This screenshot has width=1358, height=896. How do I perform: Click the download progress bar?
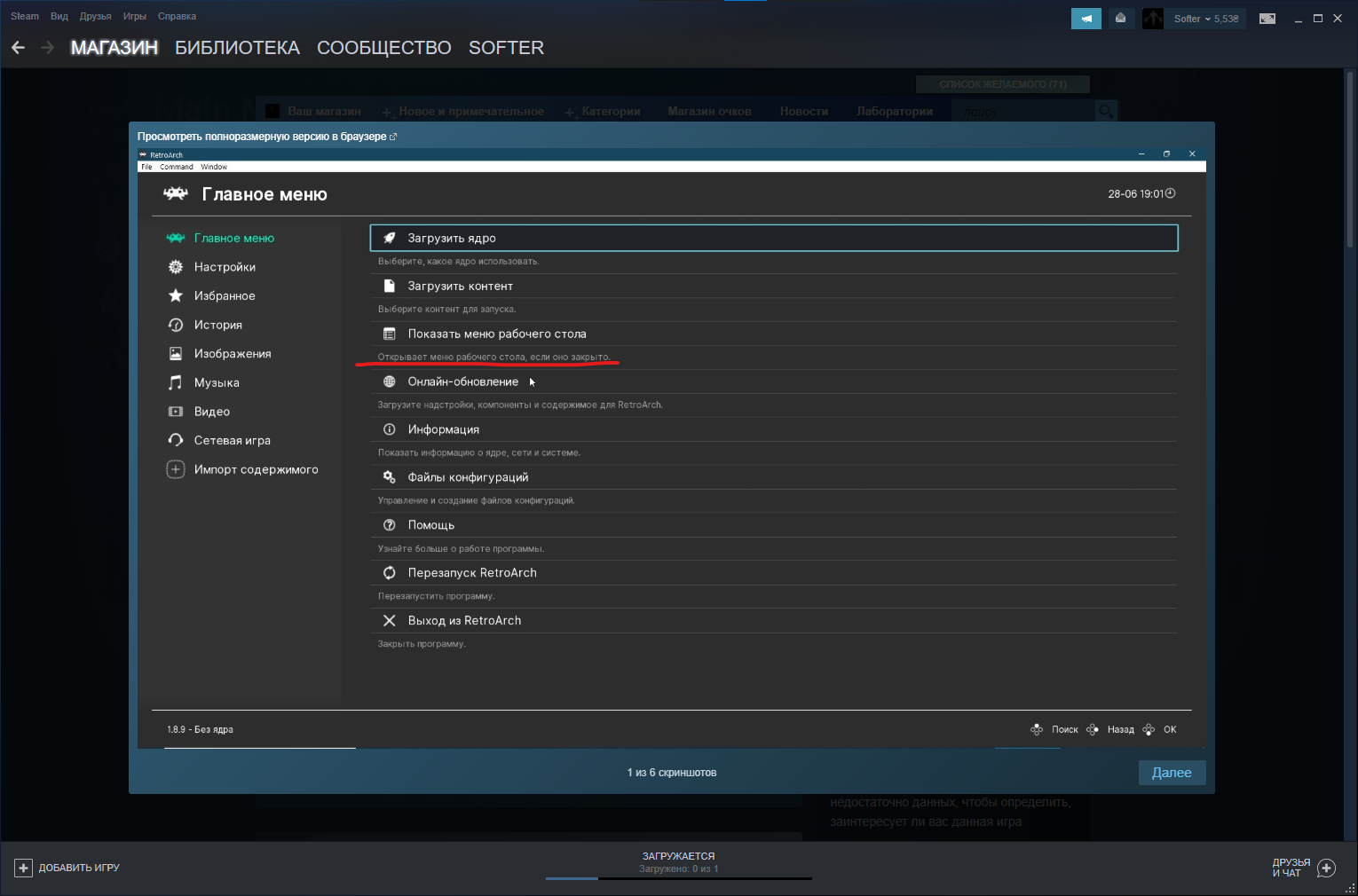pyautogui.click(x=679, y=878)
